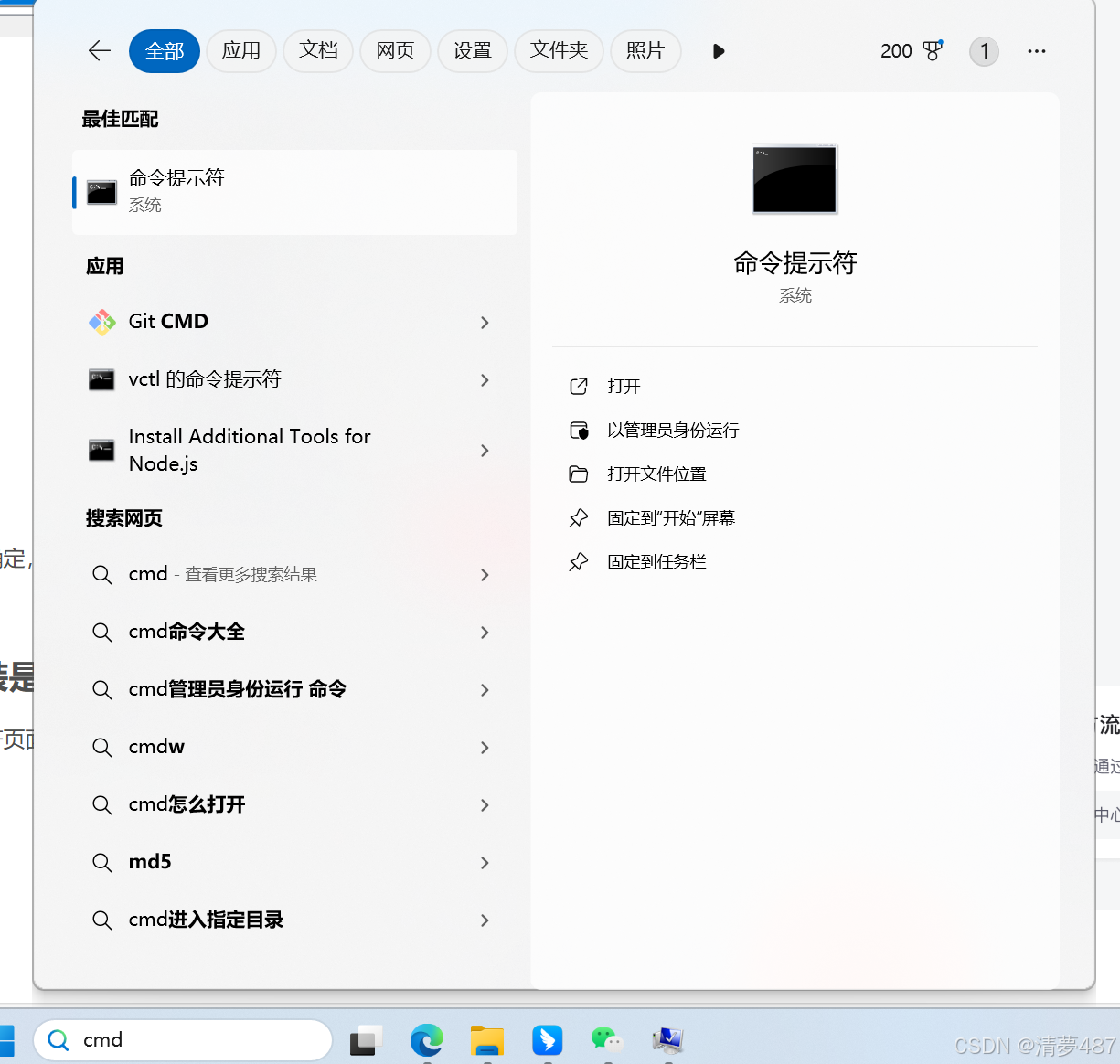
Task: Open the cmd怎么打开 web search
Action: tap(188, 804)
